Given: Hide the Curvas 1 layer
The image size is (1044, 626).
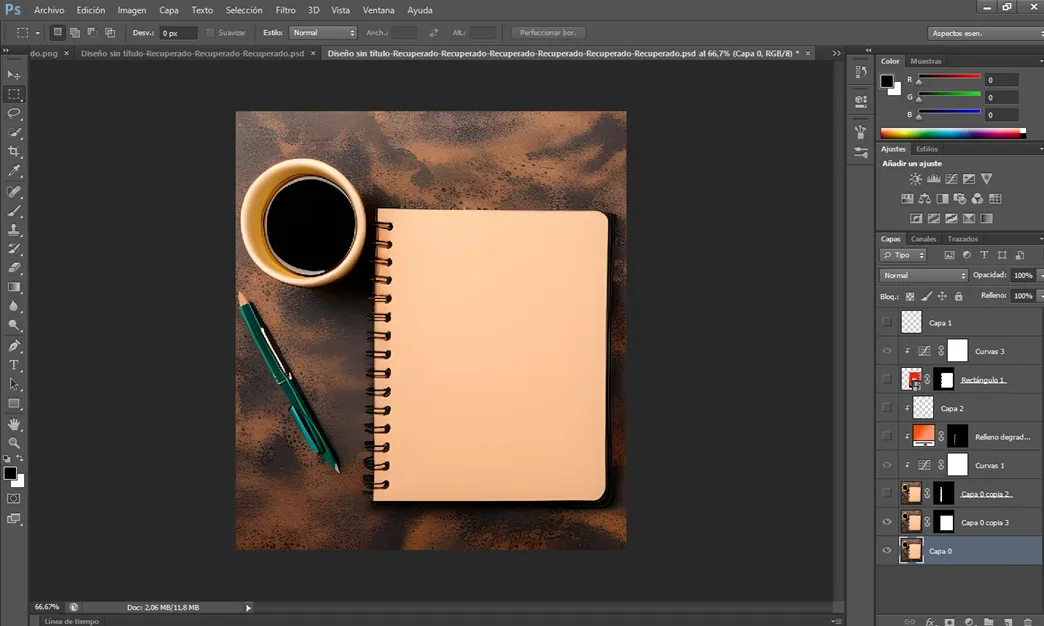Looking at the screenshot, I should (x=887, y=465).
